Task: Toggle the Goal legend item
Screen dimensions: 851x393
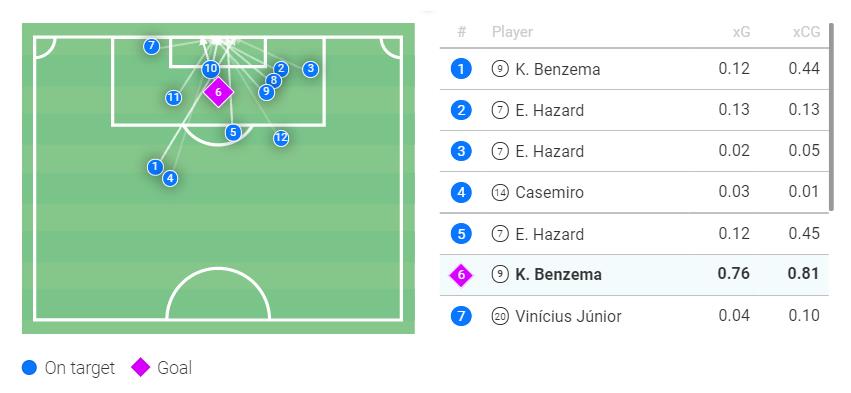Action: pos(162,368)
